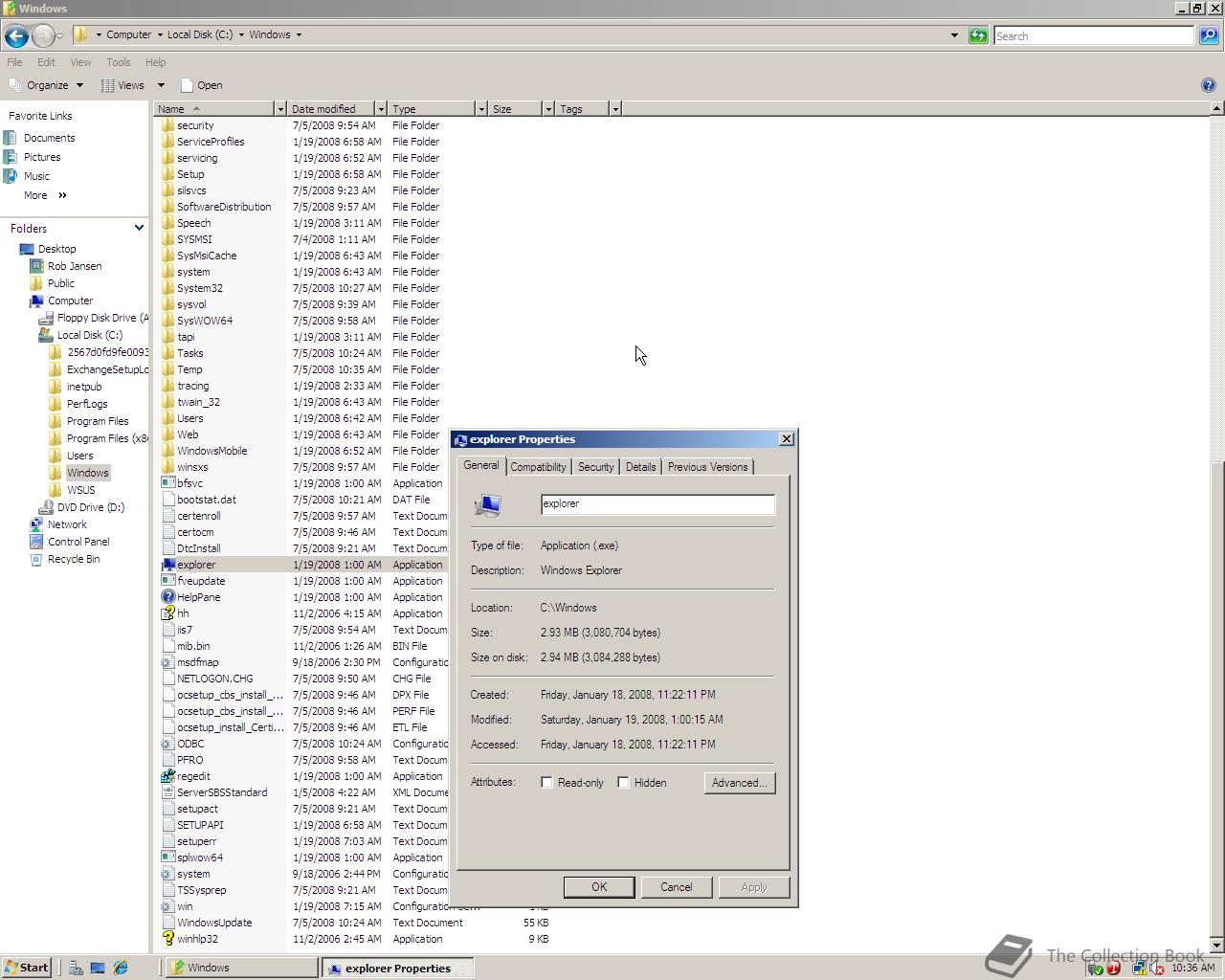Select Control Panel in folder tree
Viewport: 1225px width, 980px height.
(x=70, y=542)
